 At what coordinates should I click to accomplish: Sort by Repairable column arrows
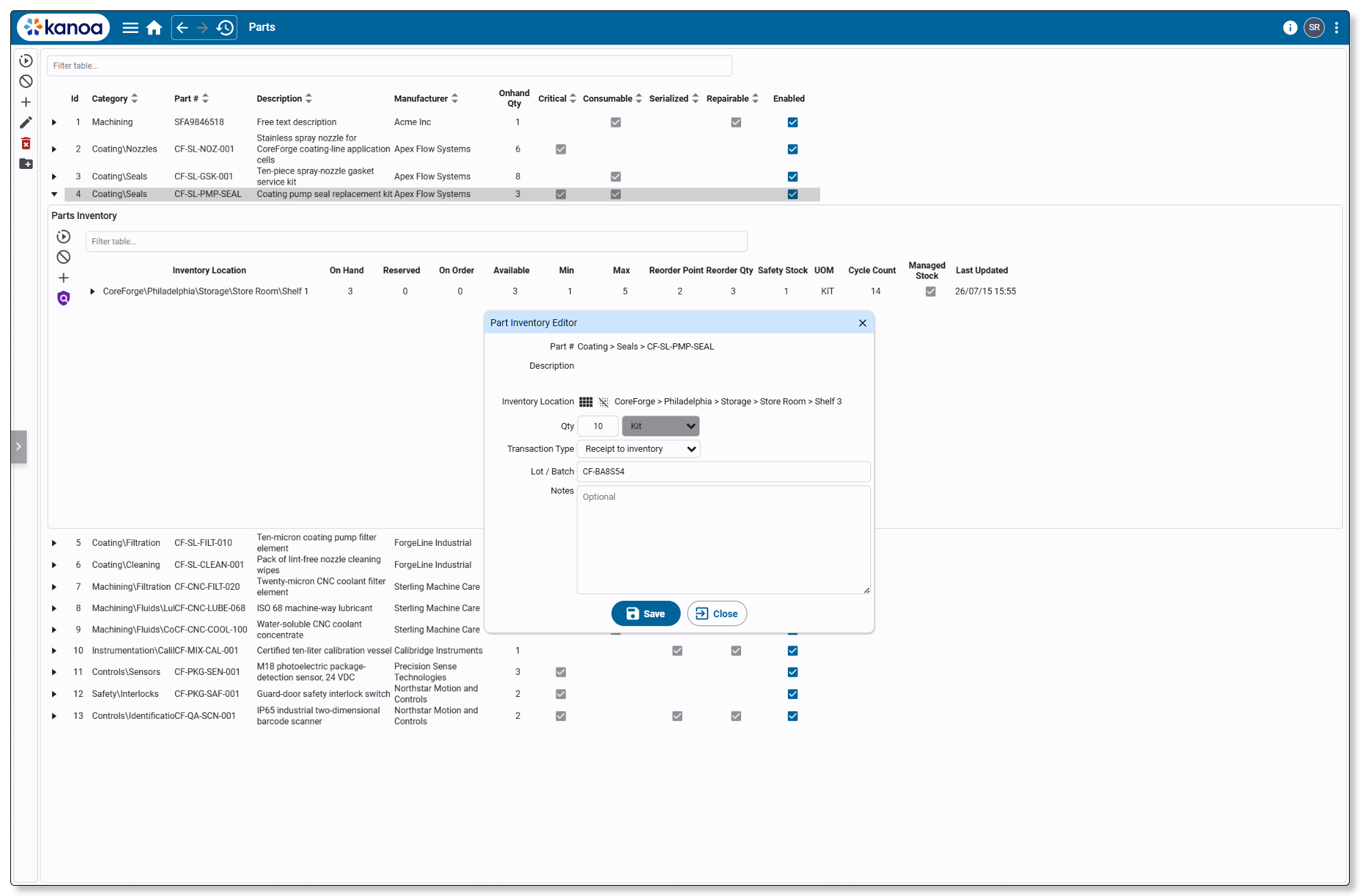[x=756, y=98]
